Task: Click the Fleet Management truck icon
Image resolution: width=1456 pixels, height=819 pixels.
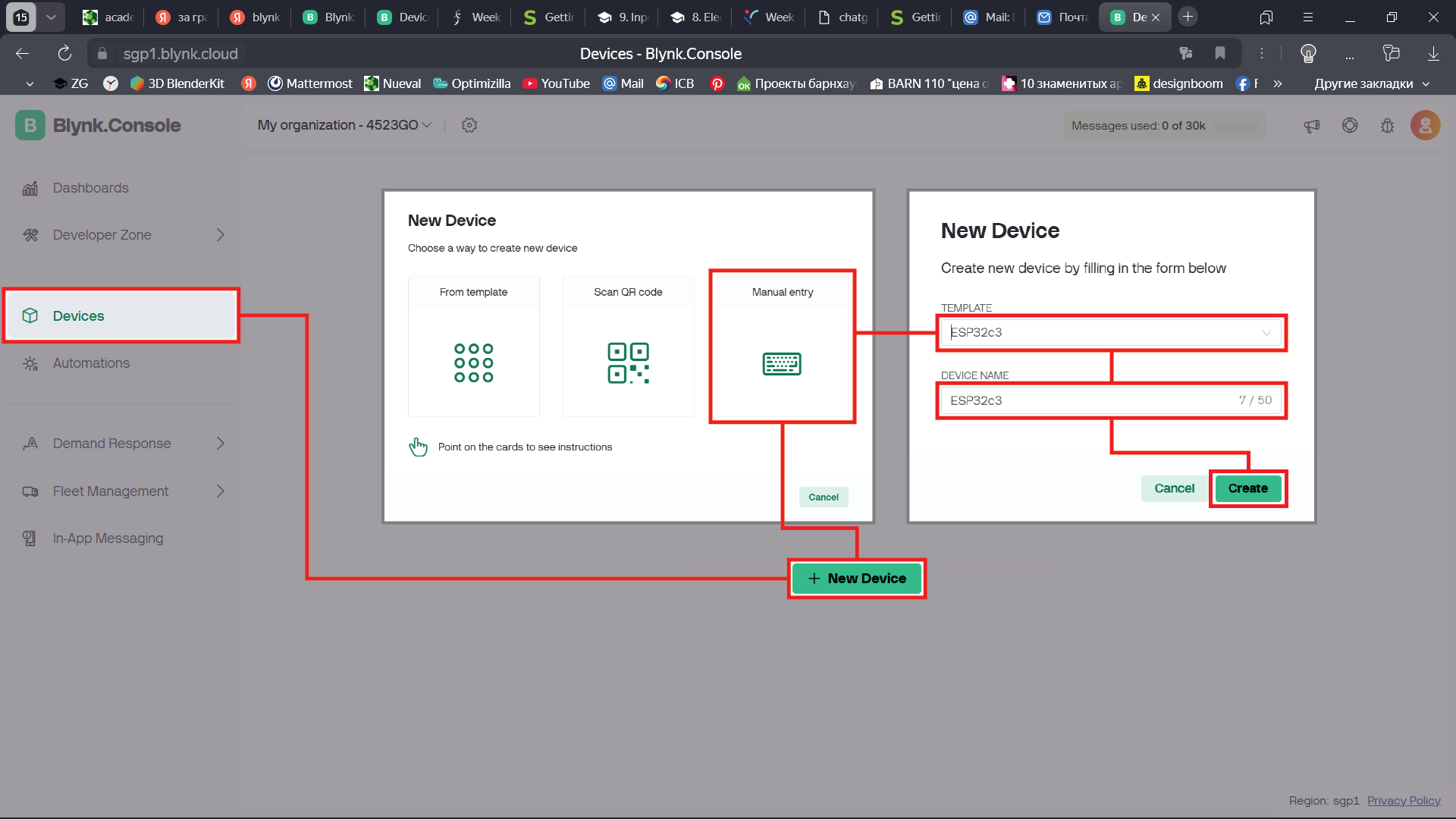Action: [30, 491]
